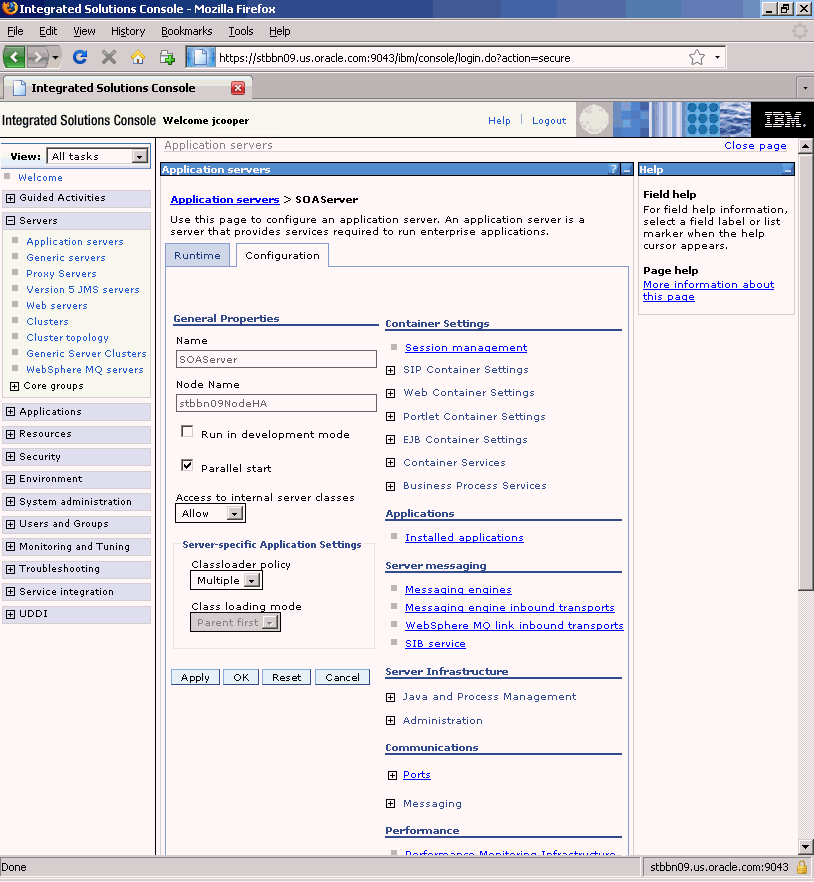Expand Core groups tree node
Image resolution: width=814 pixels, height=882 pixels.
15,386
